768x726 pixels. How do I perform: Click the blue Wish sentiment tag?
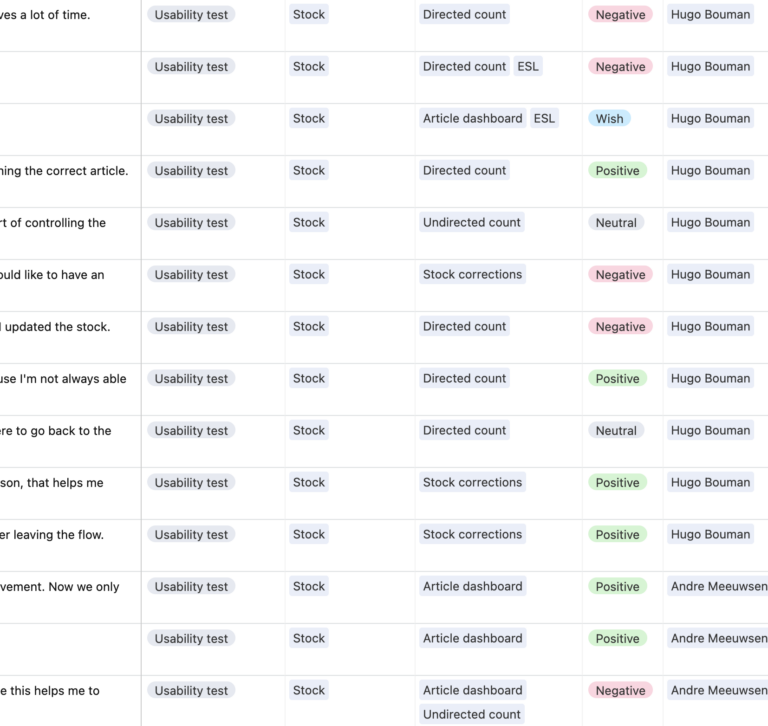click(x=609, y=119)
